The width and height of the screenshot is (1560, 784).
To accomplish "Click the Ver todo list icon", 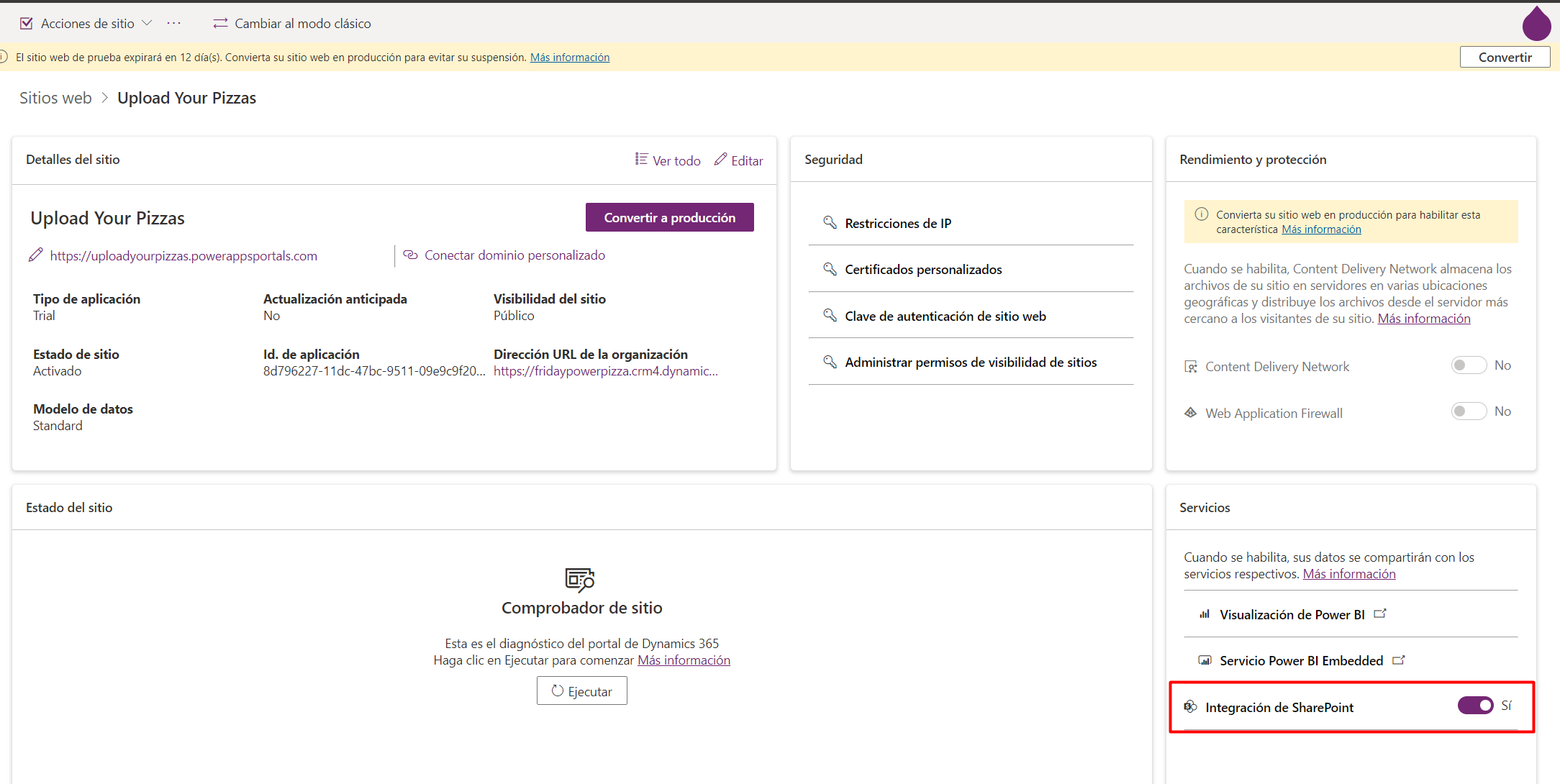I will click(x=641, y=159).
